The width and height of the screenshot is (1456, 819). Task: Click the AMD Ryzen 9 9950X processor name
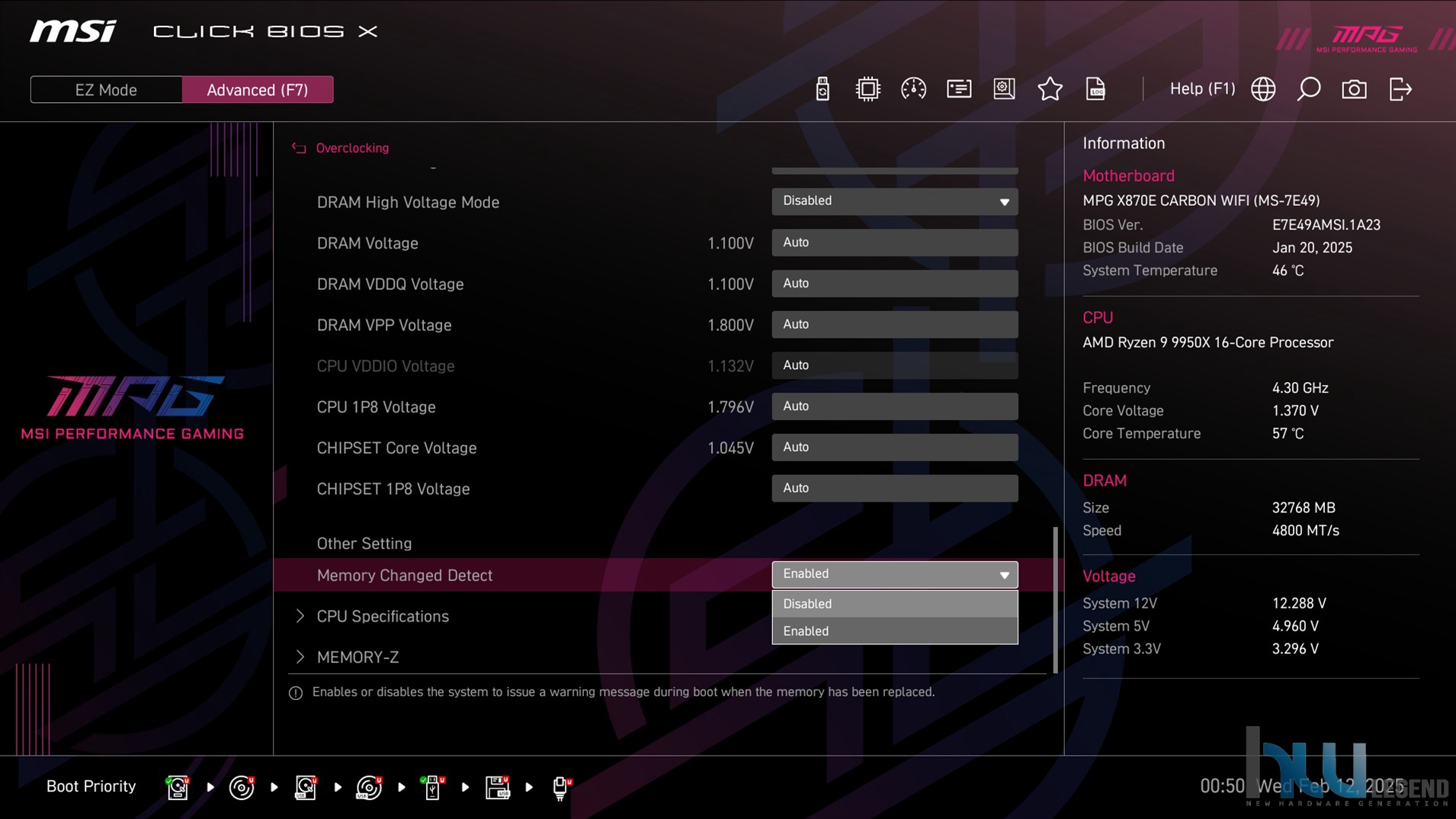coord(1207,342)
